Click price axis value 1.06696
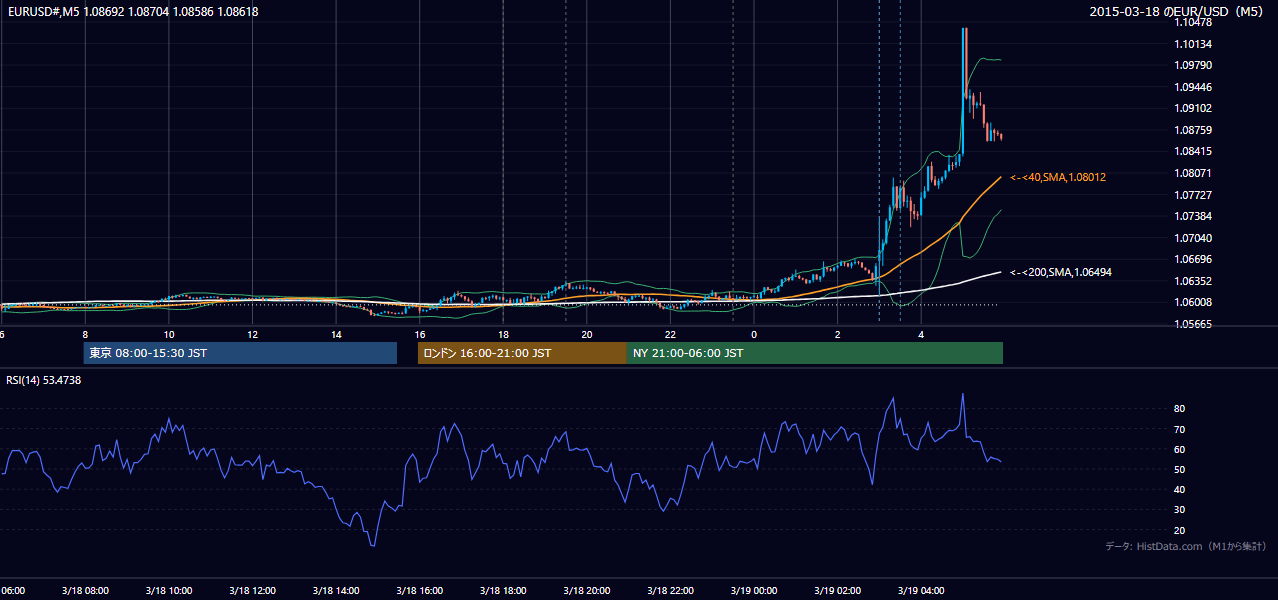This screenshot has width=1278, height=600. click(x=1194, y=259)
